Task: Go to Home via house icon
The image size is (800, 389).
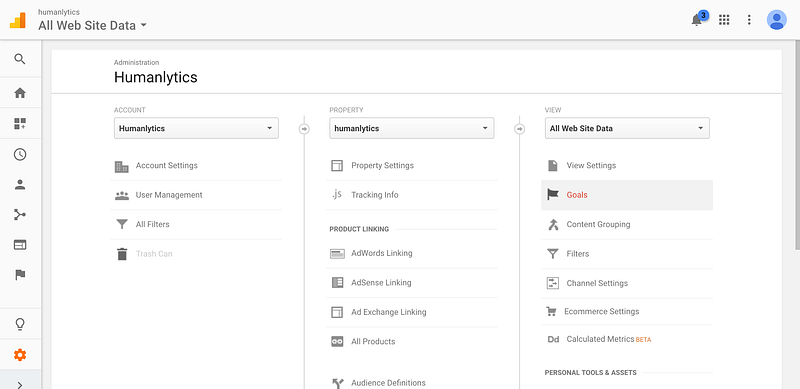Action: pyautogui.click(x=20, y=93)
